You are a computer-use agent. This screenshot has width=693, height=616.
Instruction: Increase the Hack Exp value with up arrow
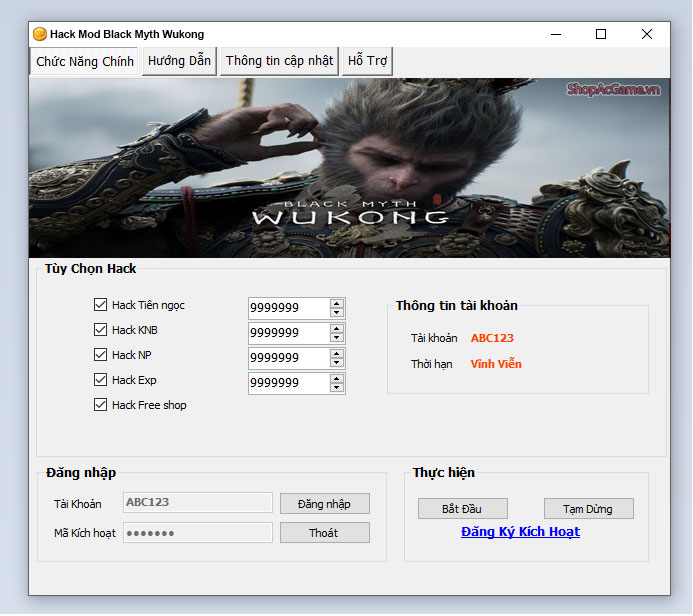tap(337, 379)
